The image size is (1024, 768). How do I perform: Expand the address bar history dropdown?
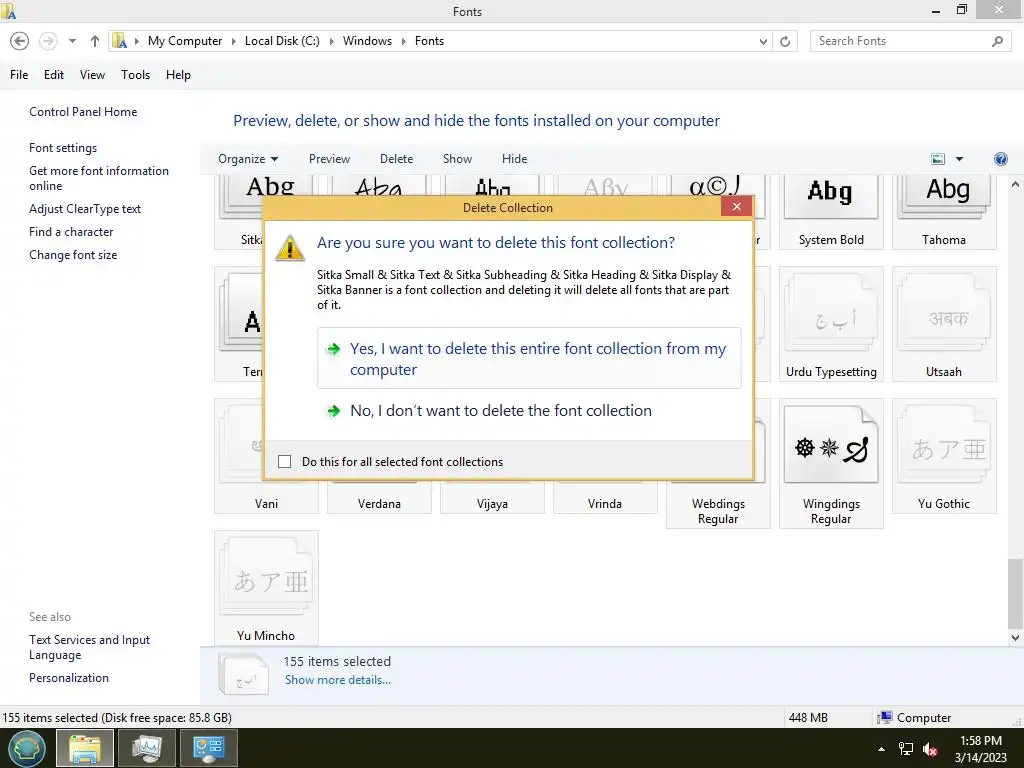pos(763,41)
